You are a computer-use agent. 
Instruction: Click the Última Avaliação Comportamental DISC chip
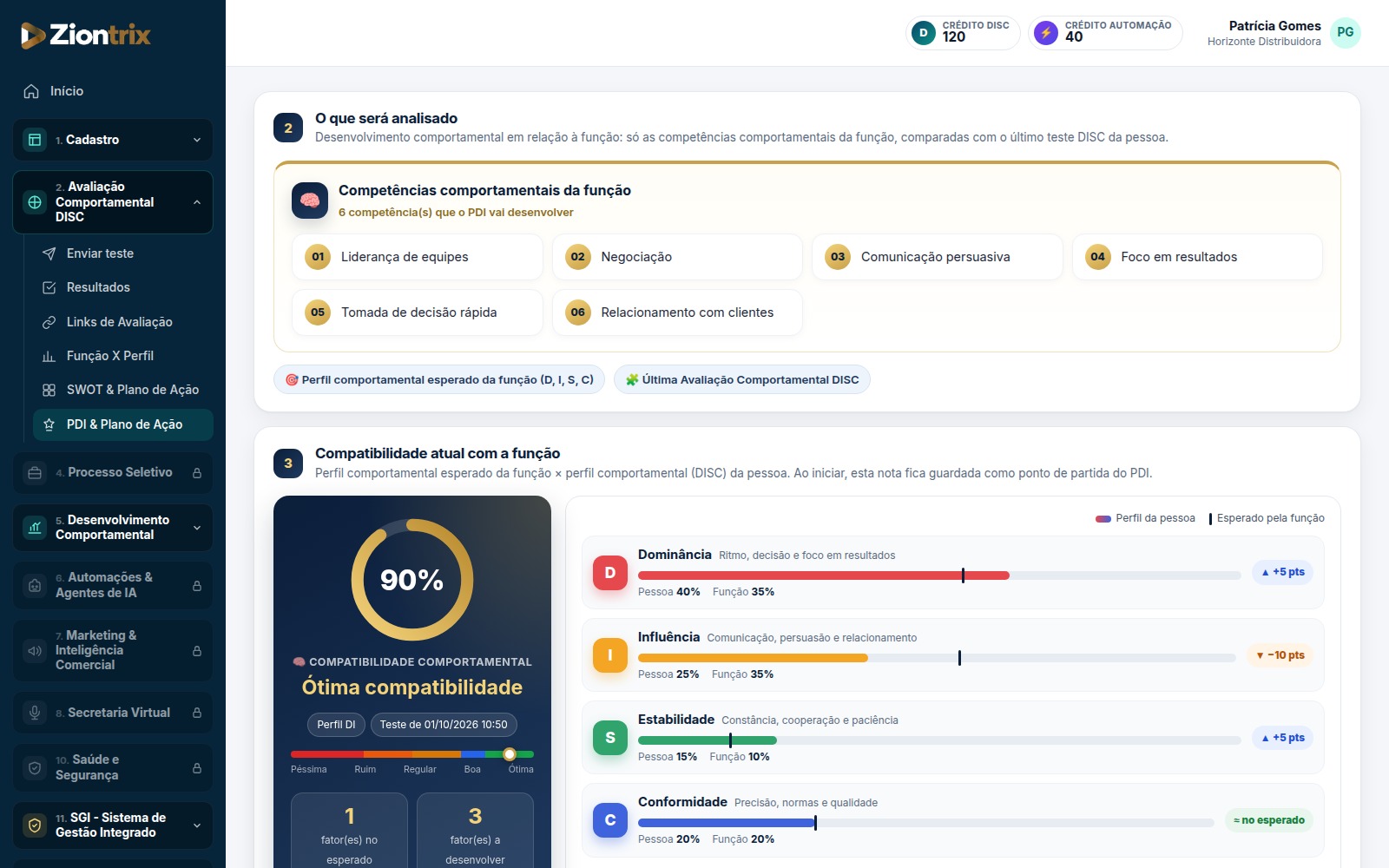[742, 379]
